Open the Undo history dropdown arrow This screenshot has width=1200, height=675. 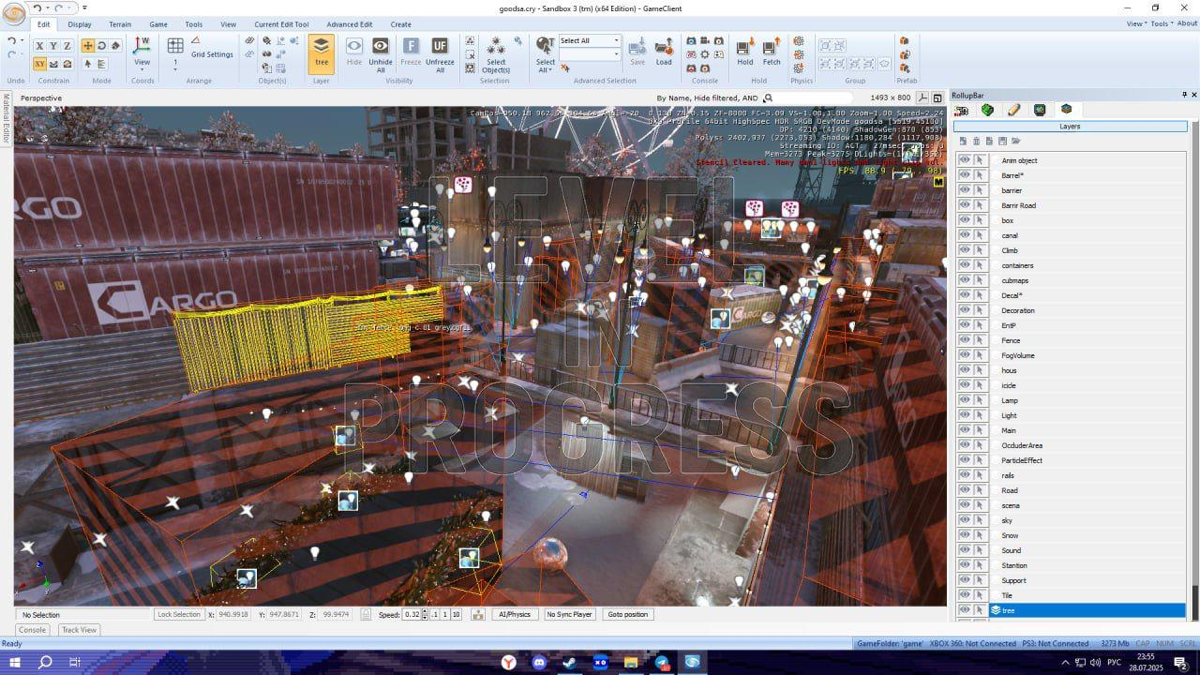(22, 41)
